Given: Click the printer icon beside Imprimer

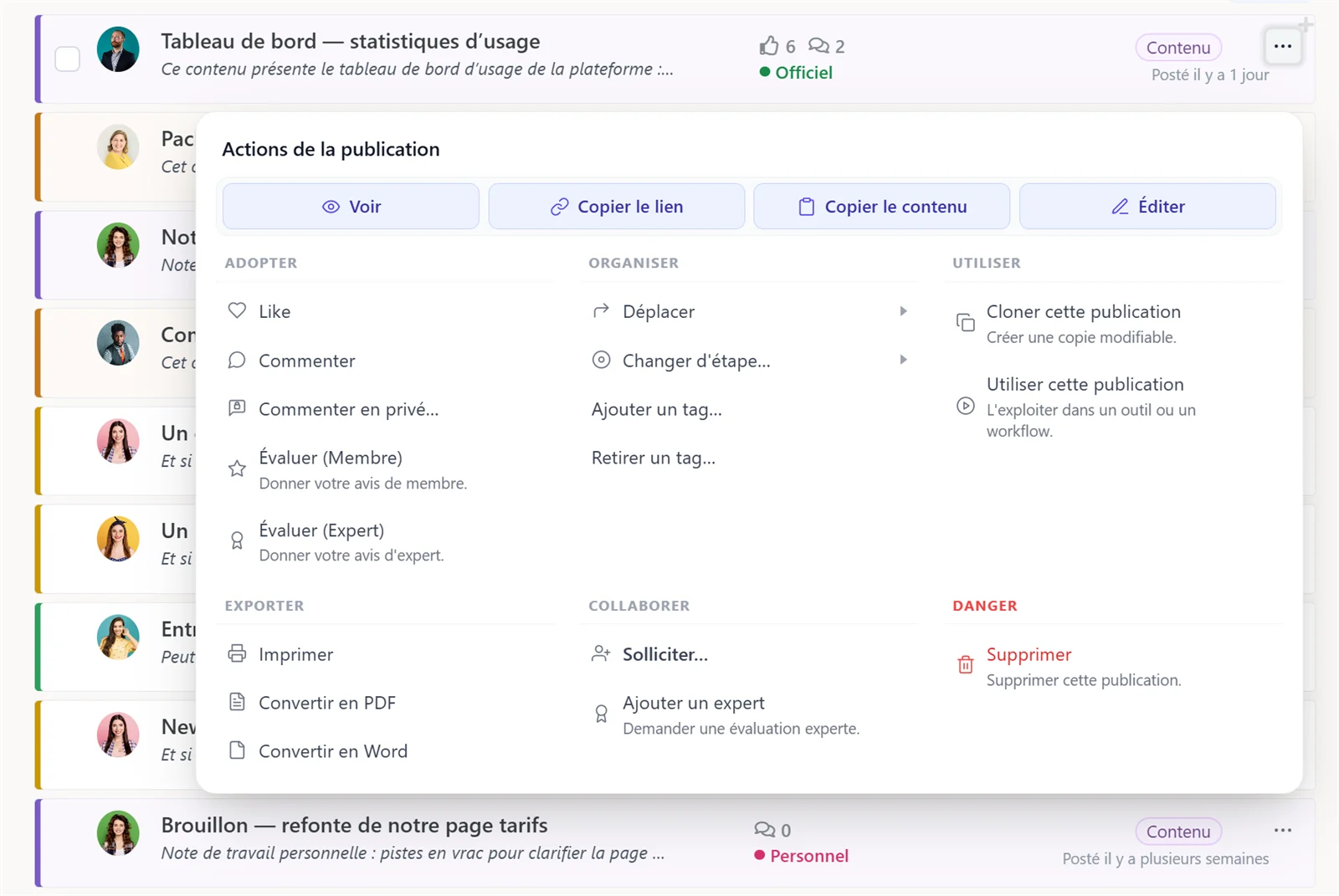Looking at the screenshot, I should (x=237, y=653).
